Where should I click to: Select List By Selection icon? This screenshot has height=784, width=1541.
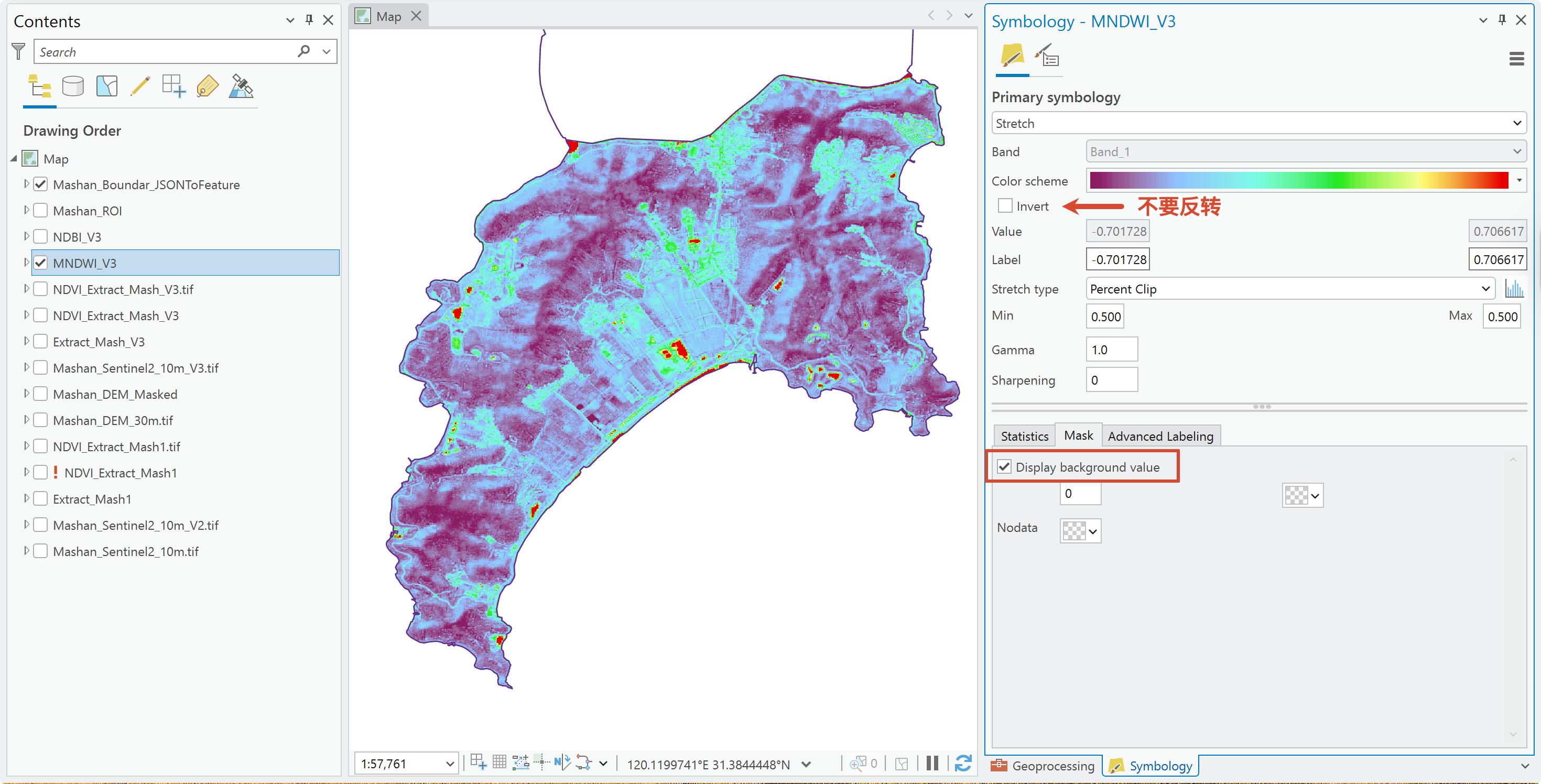click(106, 86)
